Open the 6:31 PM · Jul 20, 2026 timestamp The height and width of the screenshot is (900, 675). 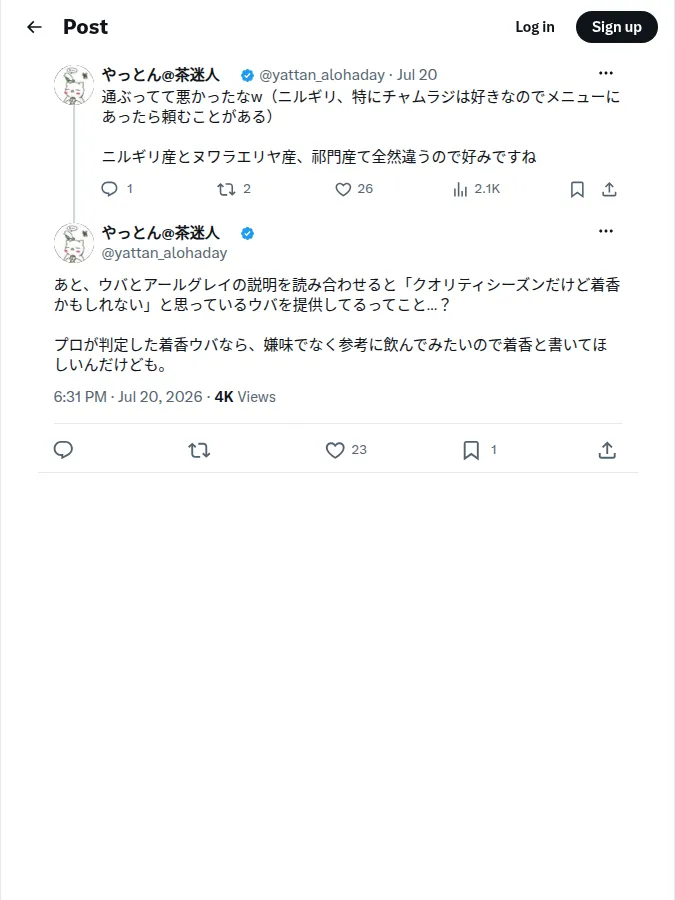(x=128, y=397)
